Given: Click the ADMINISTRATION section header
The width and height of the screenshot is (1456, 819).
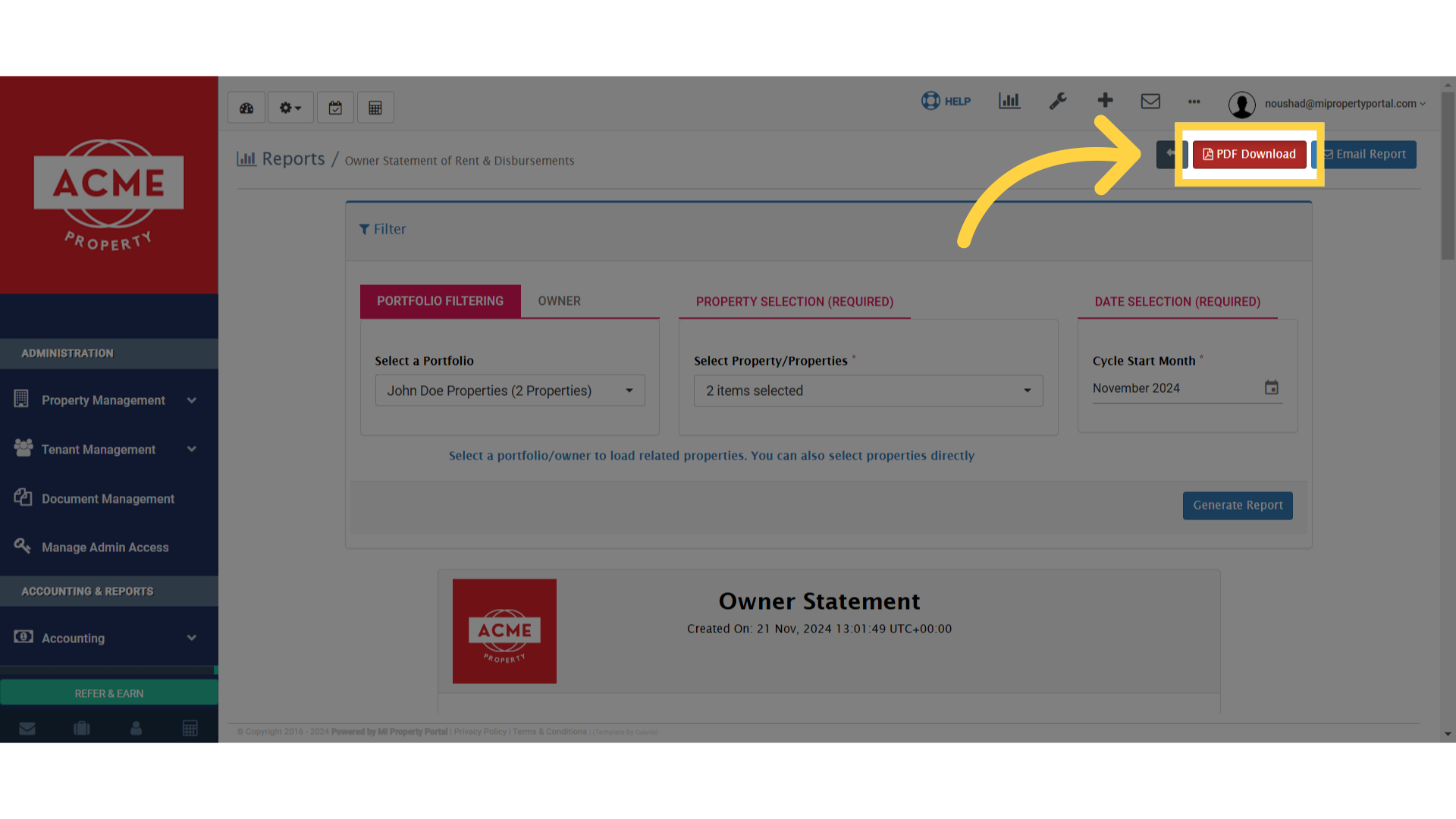Looking at the screenshot, I should (x=109, y=353).
